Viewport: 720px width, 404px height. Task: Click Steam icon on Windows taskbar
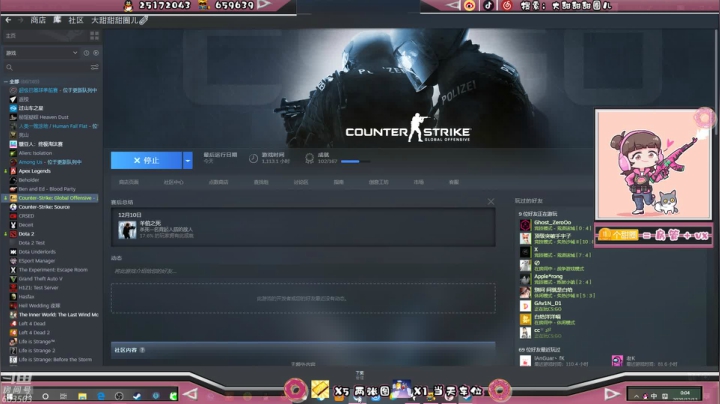(137, 396)
